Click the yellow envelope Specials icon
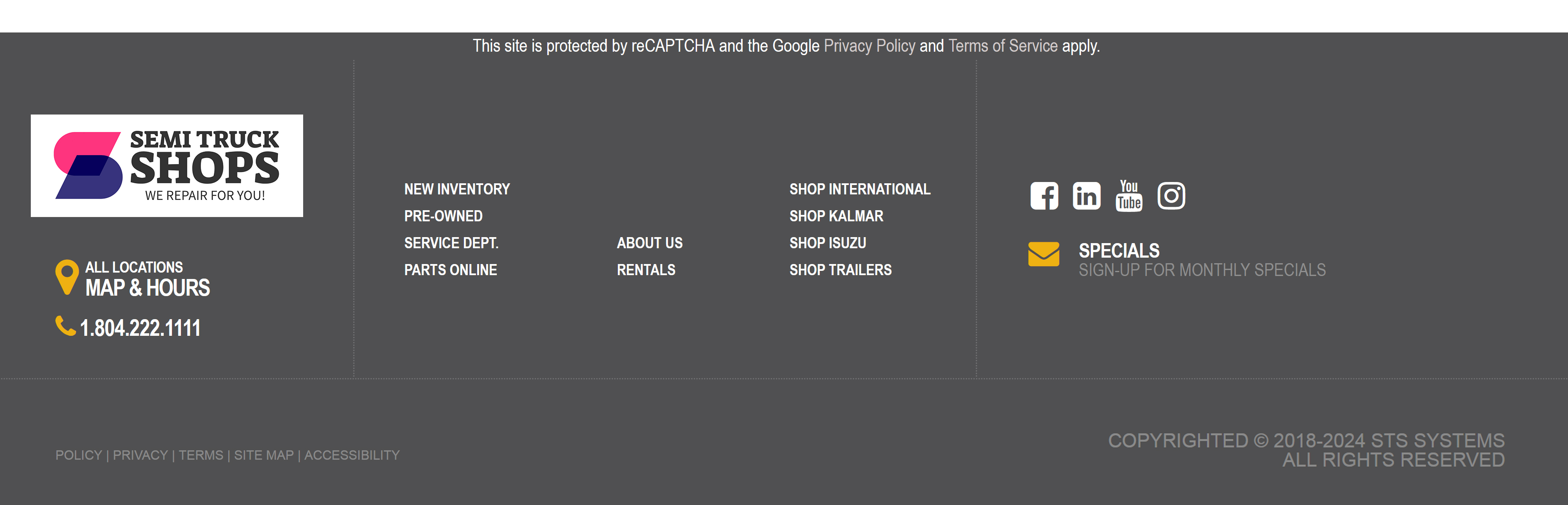1568x505 pixels. 1043,254
